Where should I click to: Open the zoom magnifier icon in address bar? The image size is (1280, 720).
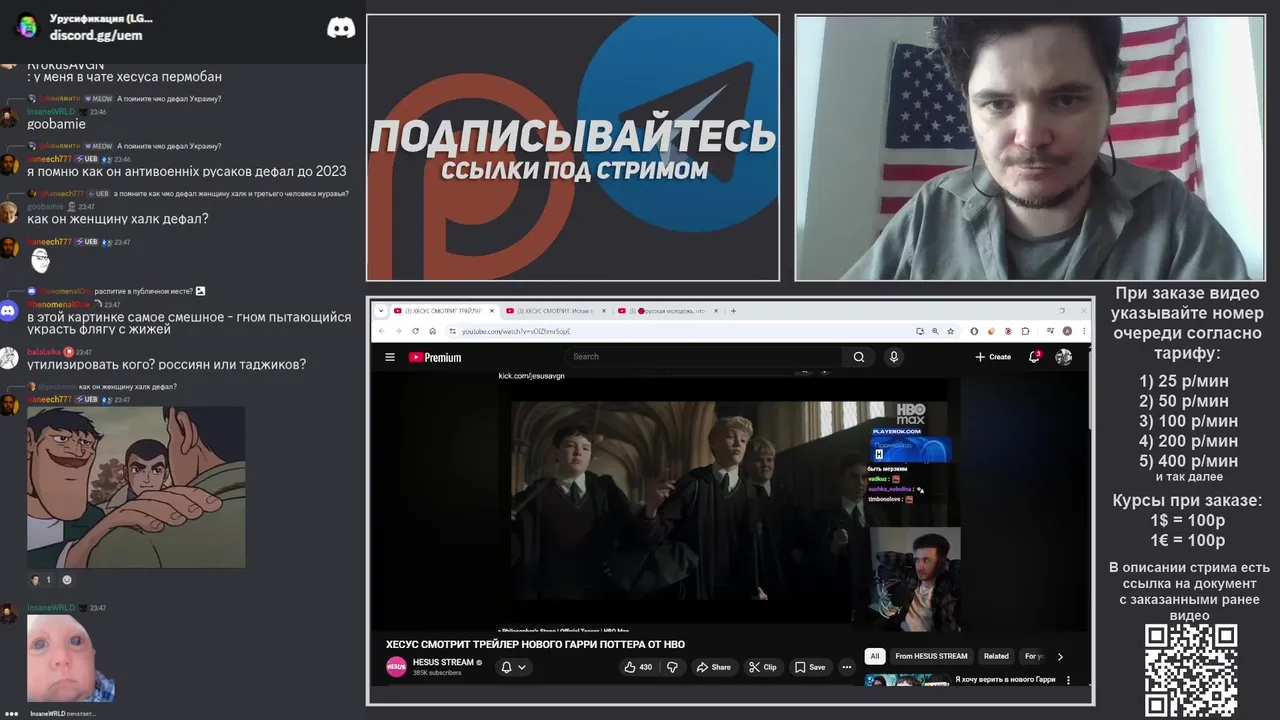(935, 331)
